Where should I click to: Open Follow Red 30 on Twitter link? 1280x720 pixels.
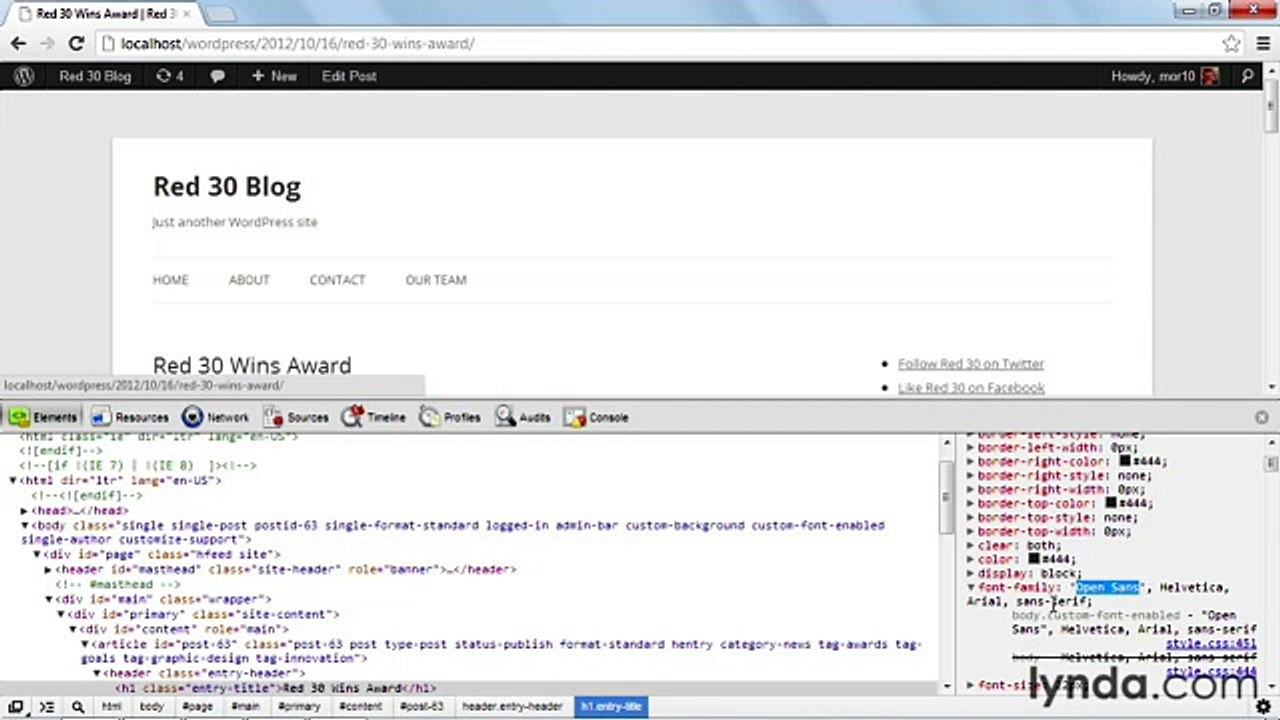(x=971, y=364)
